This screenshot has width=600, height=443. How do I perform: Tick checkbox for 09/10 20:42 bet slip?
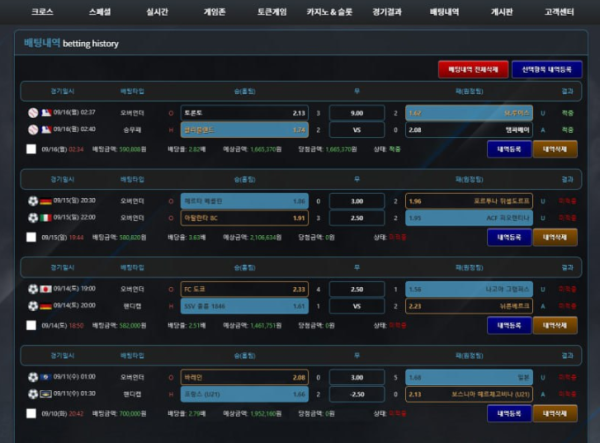(31, 413)
